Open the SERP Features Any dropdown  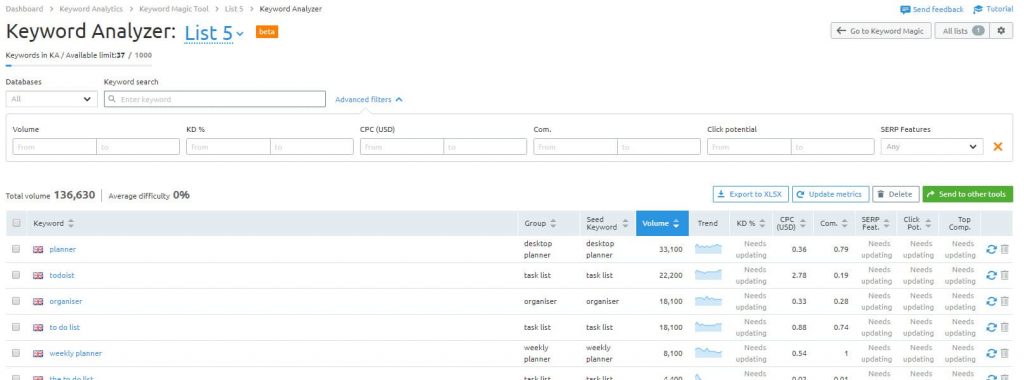tap(932, 147)
